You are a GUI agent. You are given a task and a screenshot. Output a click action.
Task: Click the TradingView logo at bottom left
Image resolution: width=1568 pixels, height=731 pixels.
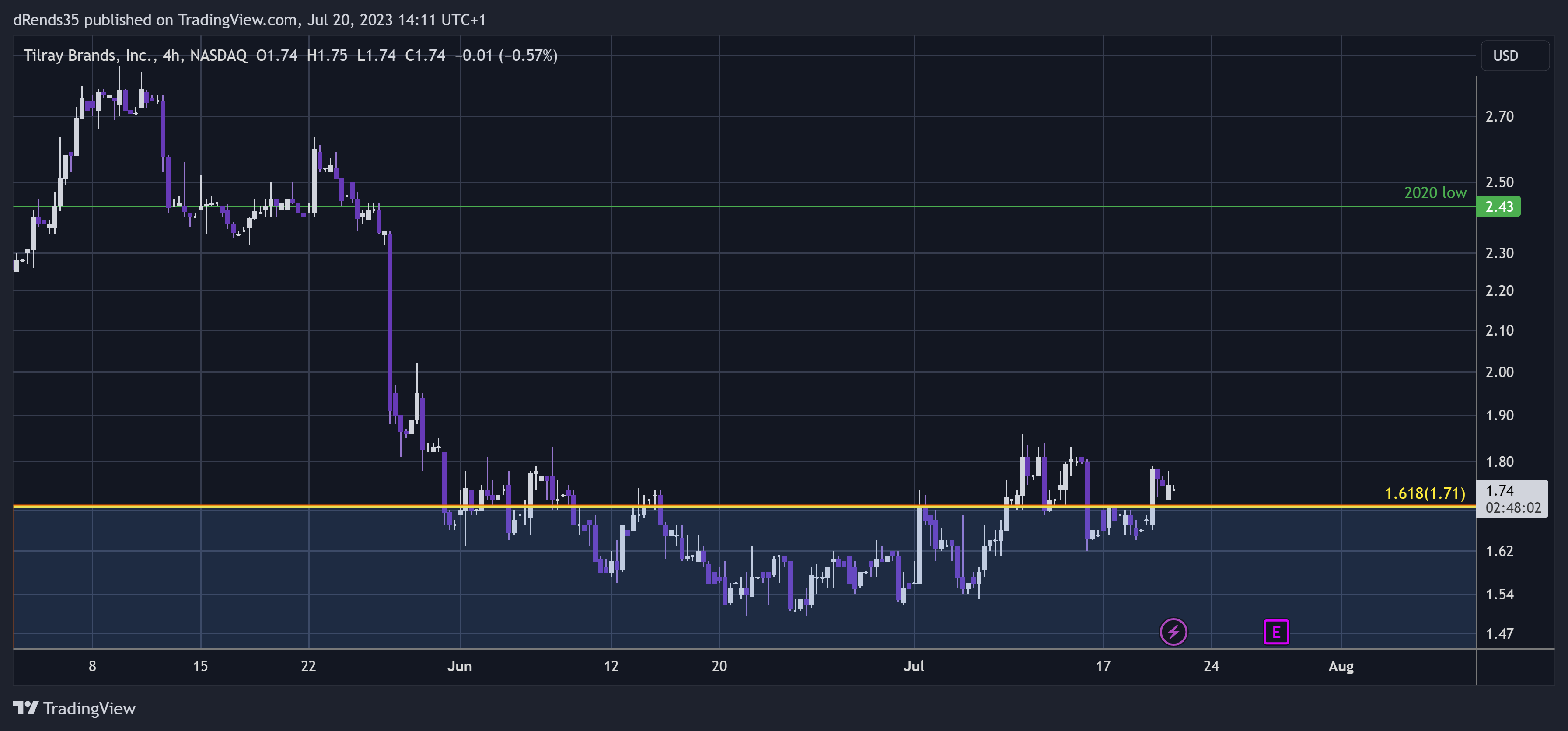click(74, 709)
